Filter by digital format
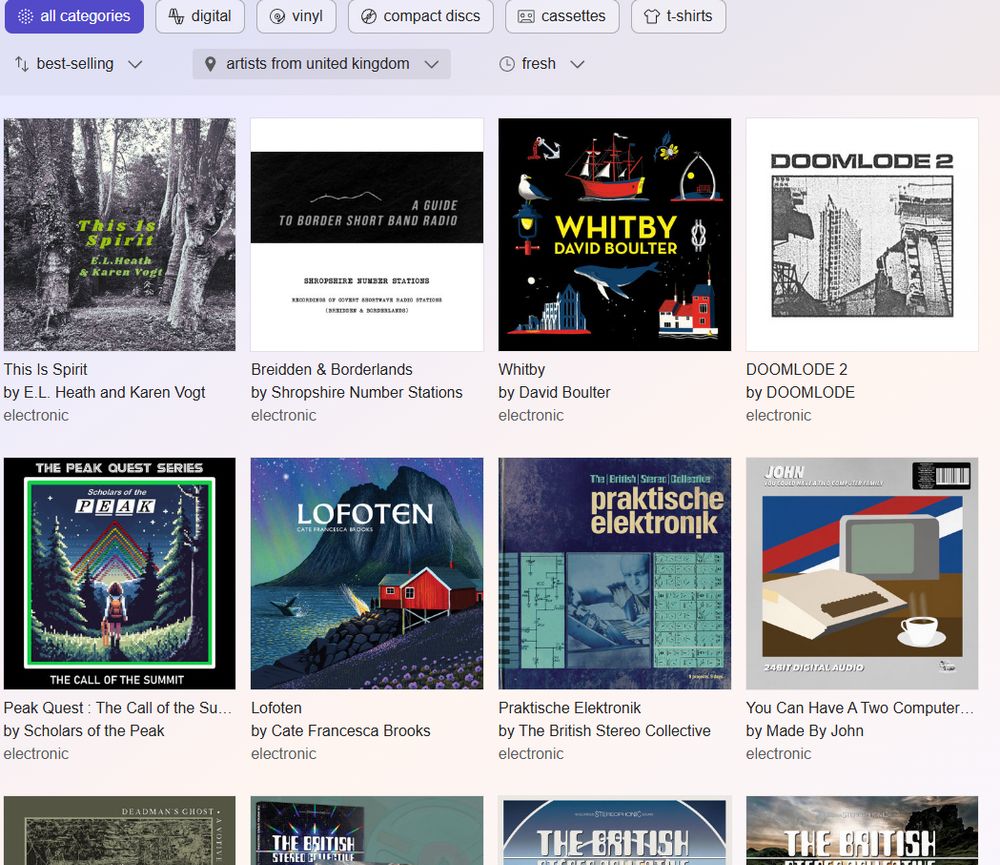This screenshot has width=1000, height=865. 200,16
